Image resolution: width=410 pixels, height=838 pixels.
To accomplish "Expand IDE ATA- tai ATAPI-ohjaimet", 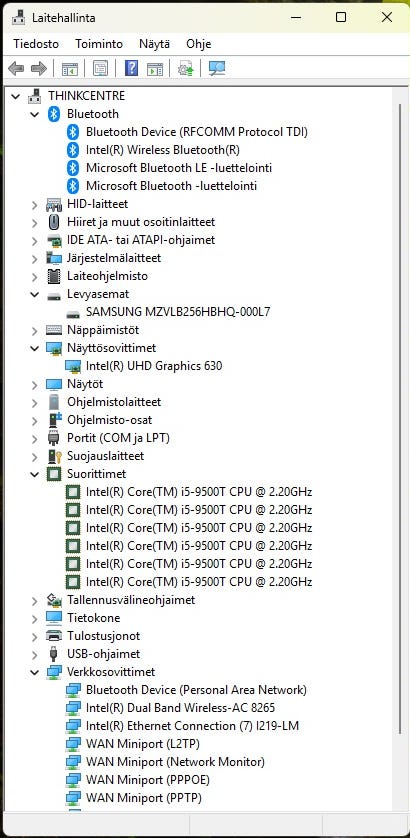I will 34,240.
